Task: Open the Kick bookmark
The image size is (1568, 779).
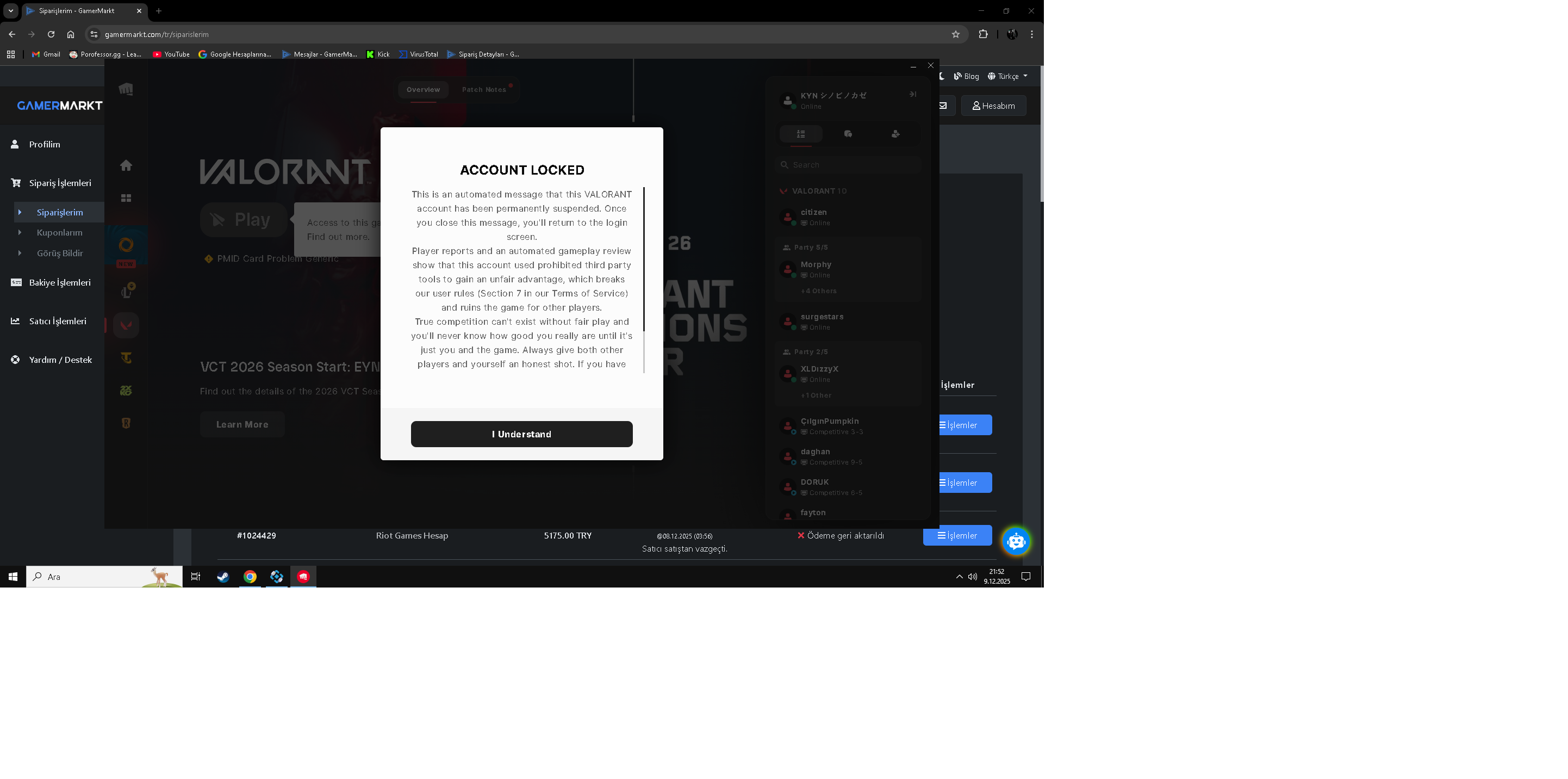Action: point(378,54)
